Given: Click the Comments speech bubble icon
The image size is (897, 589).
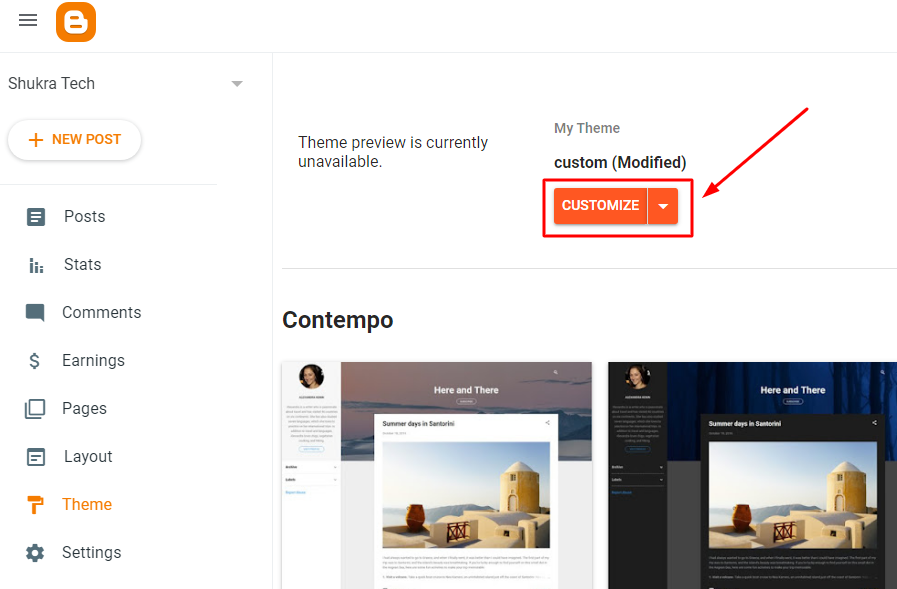Looking at the screenshot, I should [x=35, y=313].
